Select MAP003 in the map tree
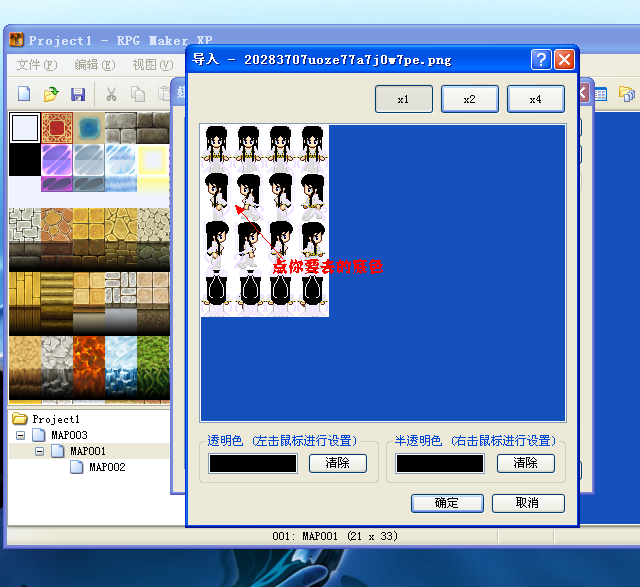640x587 pixels. click(69, 435)
